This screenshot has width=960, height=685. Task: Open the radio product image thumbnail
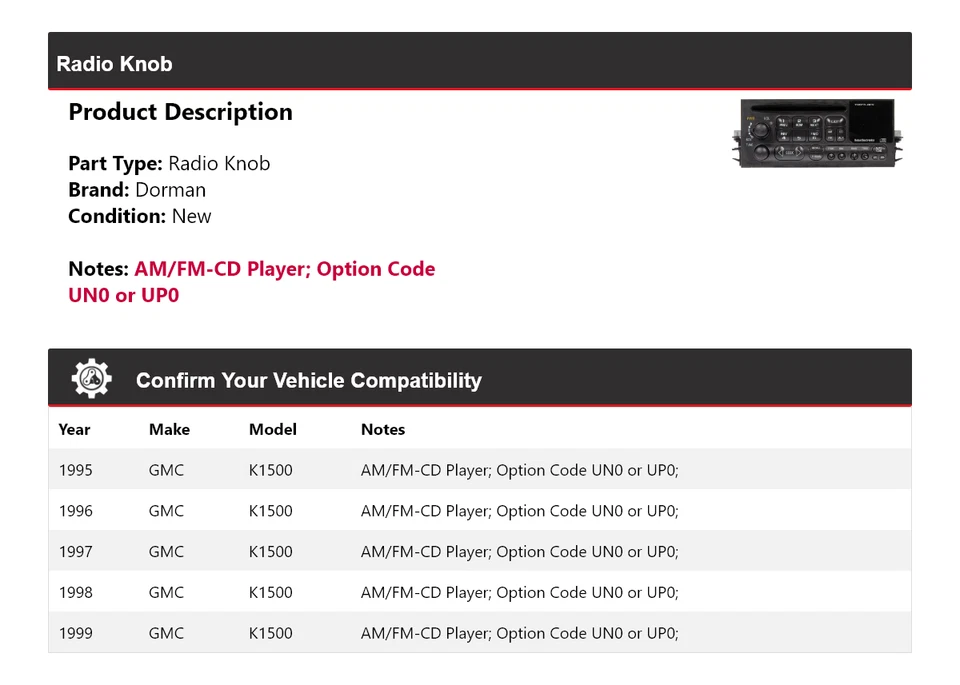point(818,132)
